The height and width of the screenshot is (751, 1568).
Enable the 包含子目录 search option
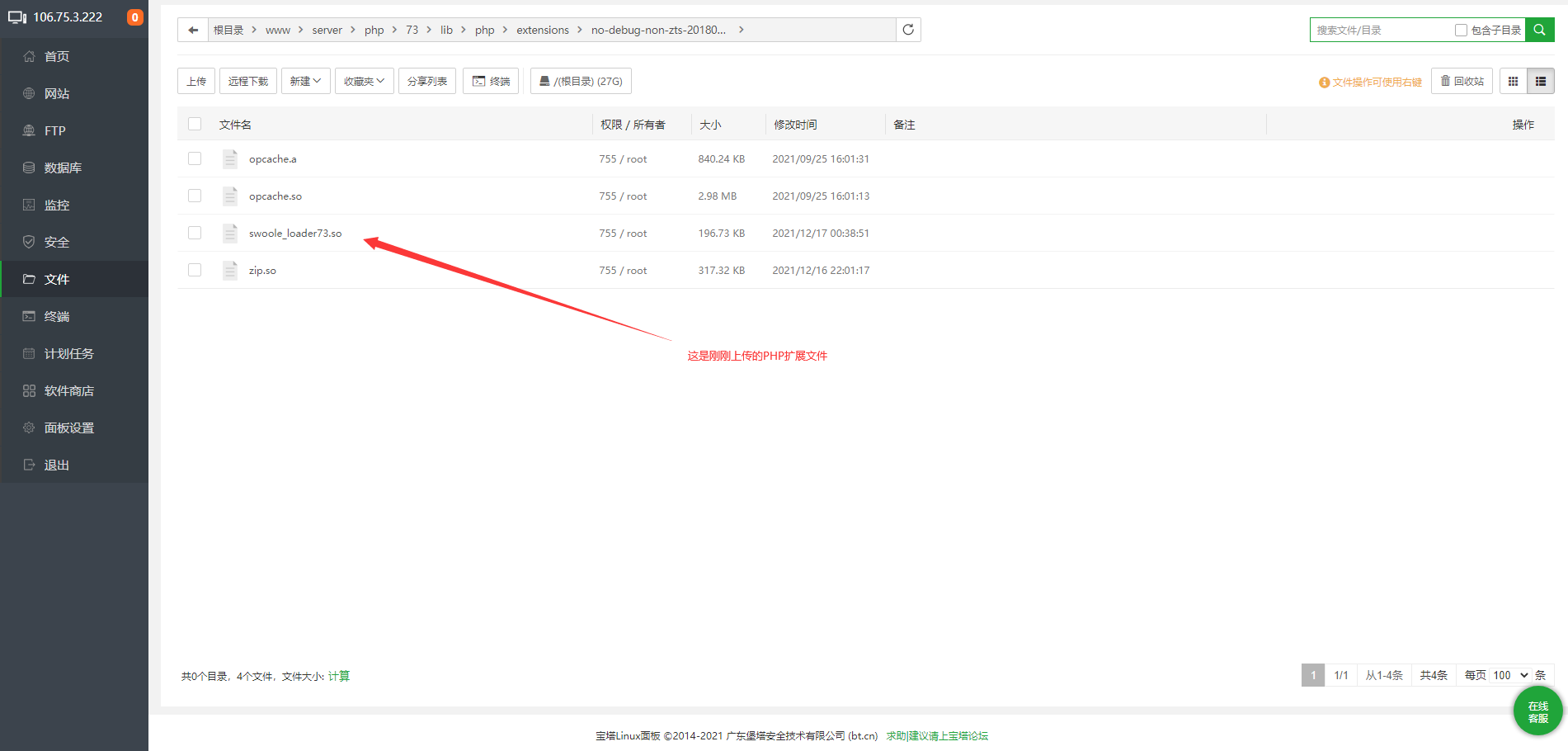point(1461,30)
